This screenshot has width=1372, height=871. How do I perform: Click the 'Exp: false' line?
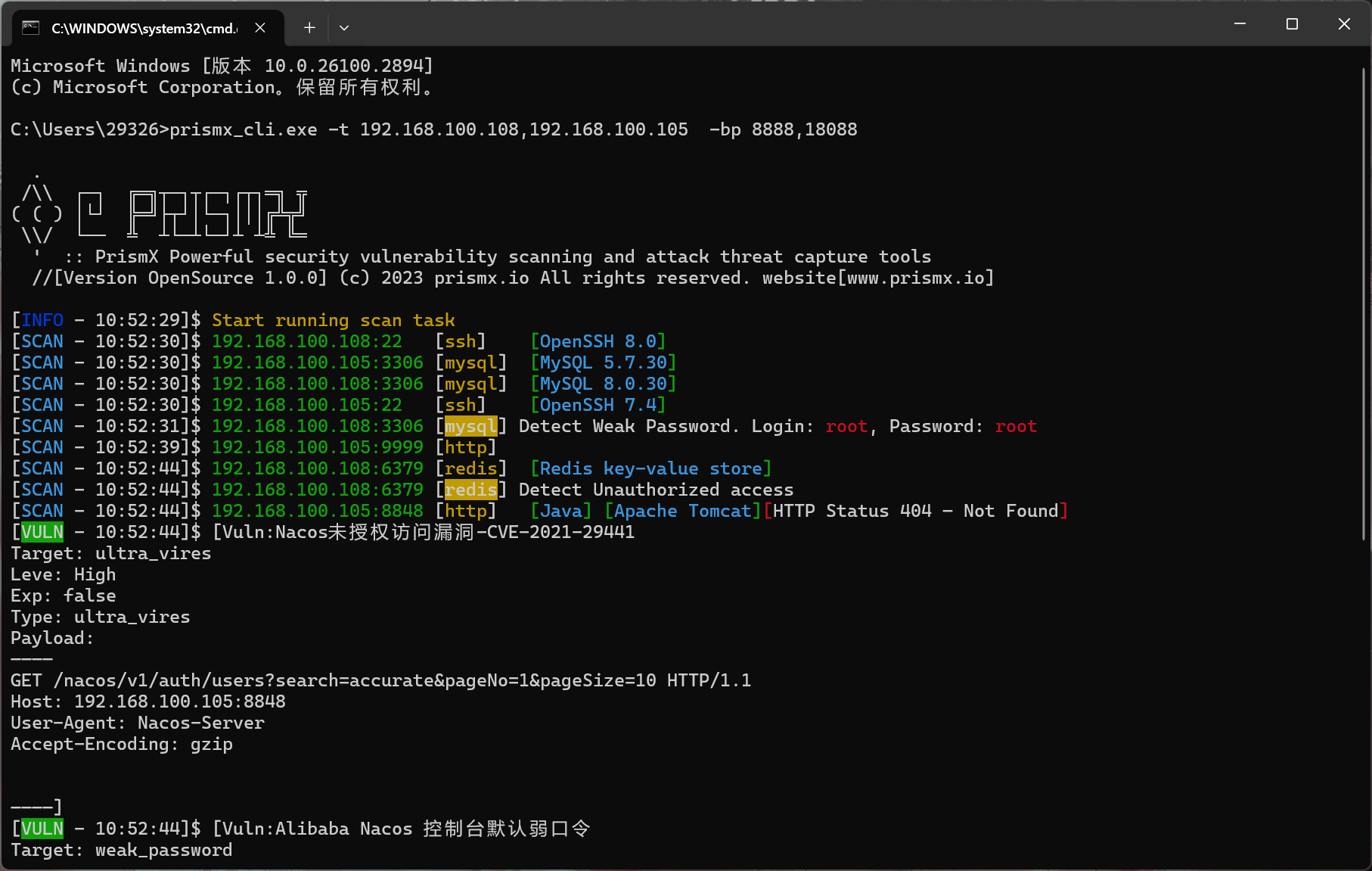[64, 596]
